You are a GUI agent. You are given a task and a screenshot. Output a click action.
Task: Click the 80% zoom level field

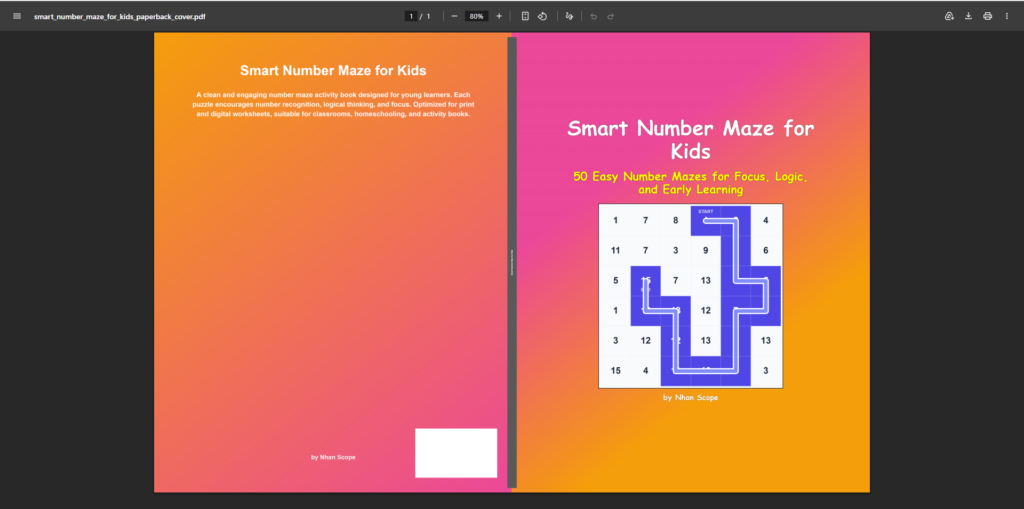pos(476,16)
